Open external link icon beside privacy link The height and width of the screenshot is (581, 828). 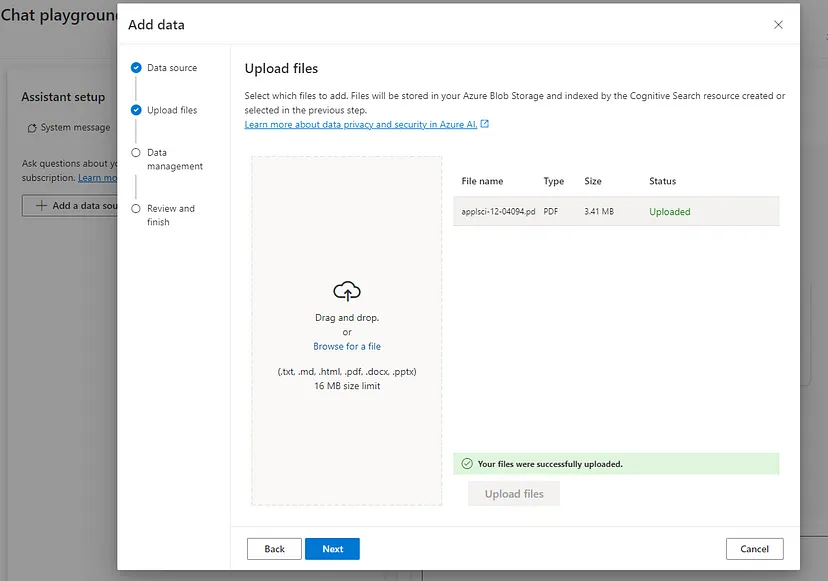point(485,124)
